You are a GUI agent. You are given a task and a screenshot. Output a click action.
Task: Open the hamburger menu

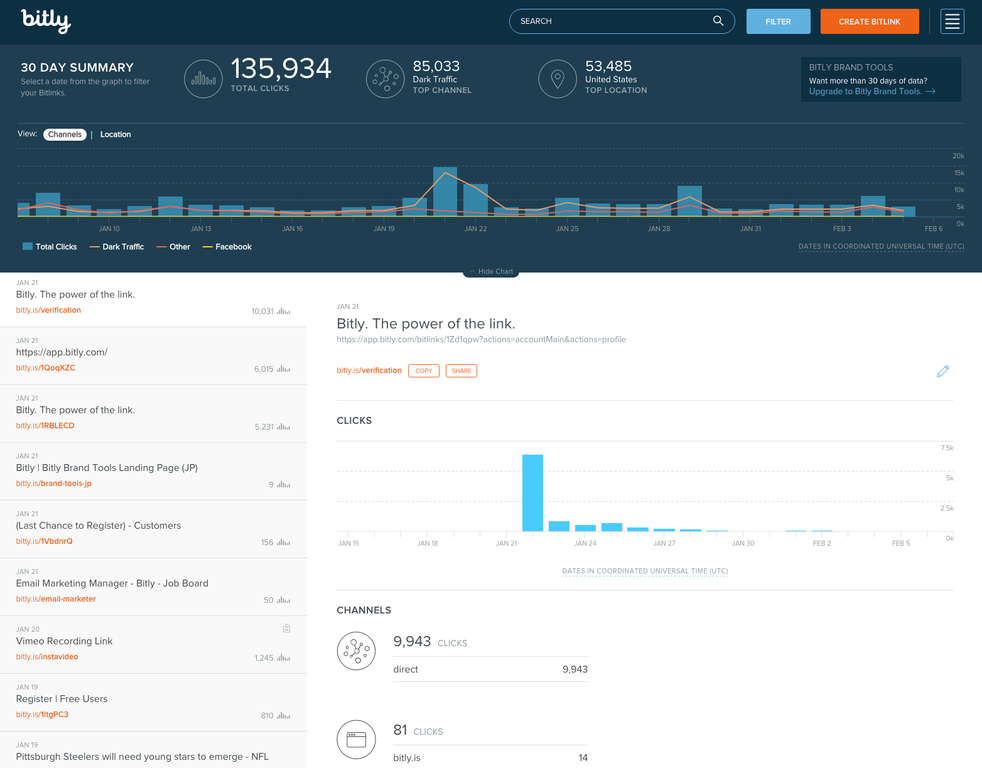pyautogui.click(x=952, y=21)
